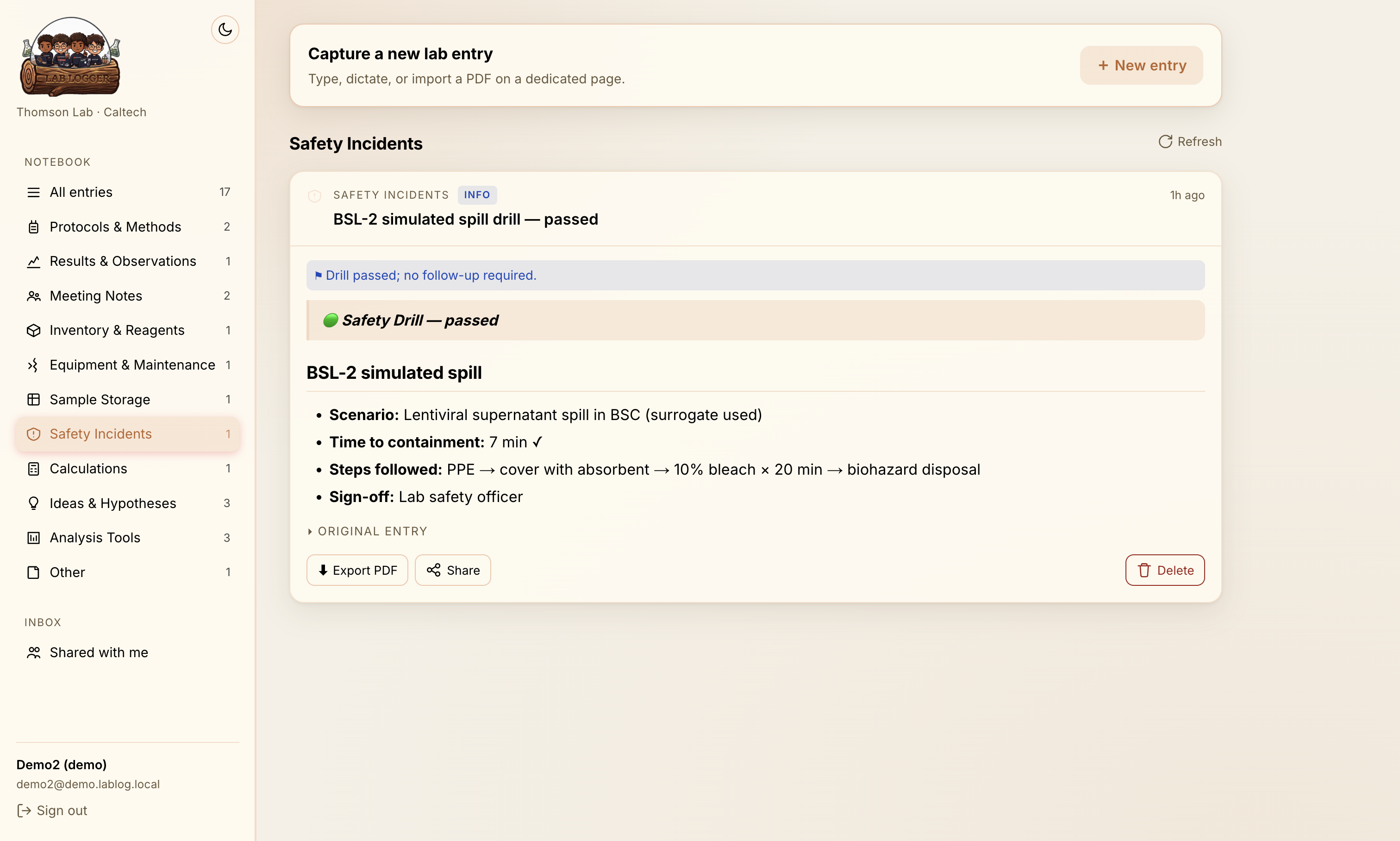
Task: Click the Refresh icon next to Safety Incidents
Action: (x=1165, y=142)
